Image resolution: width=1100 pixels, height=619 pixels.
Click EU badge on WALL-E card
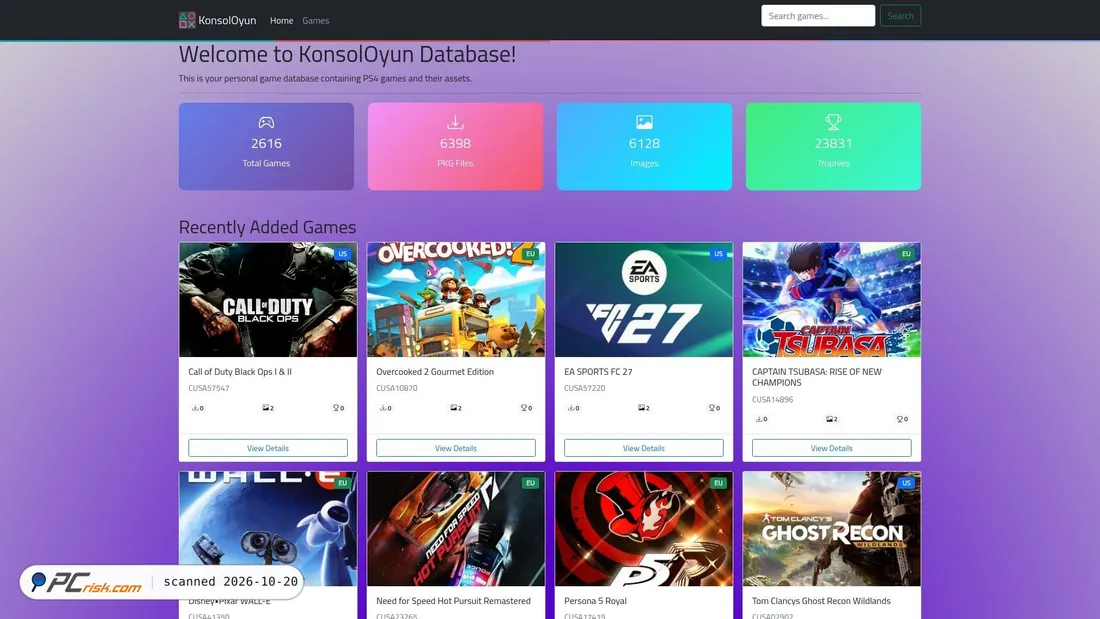[342, 483]
